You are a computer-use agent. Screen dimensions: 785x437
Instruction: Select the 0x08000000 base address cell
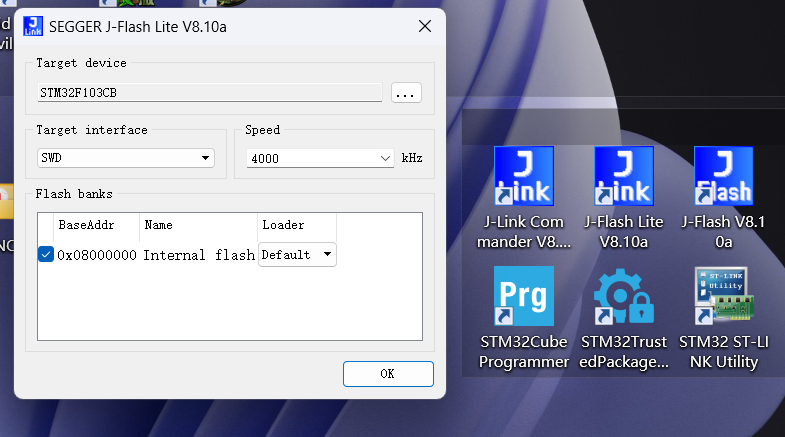tap(97, 255)
